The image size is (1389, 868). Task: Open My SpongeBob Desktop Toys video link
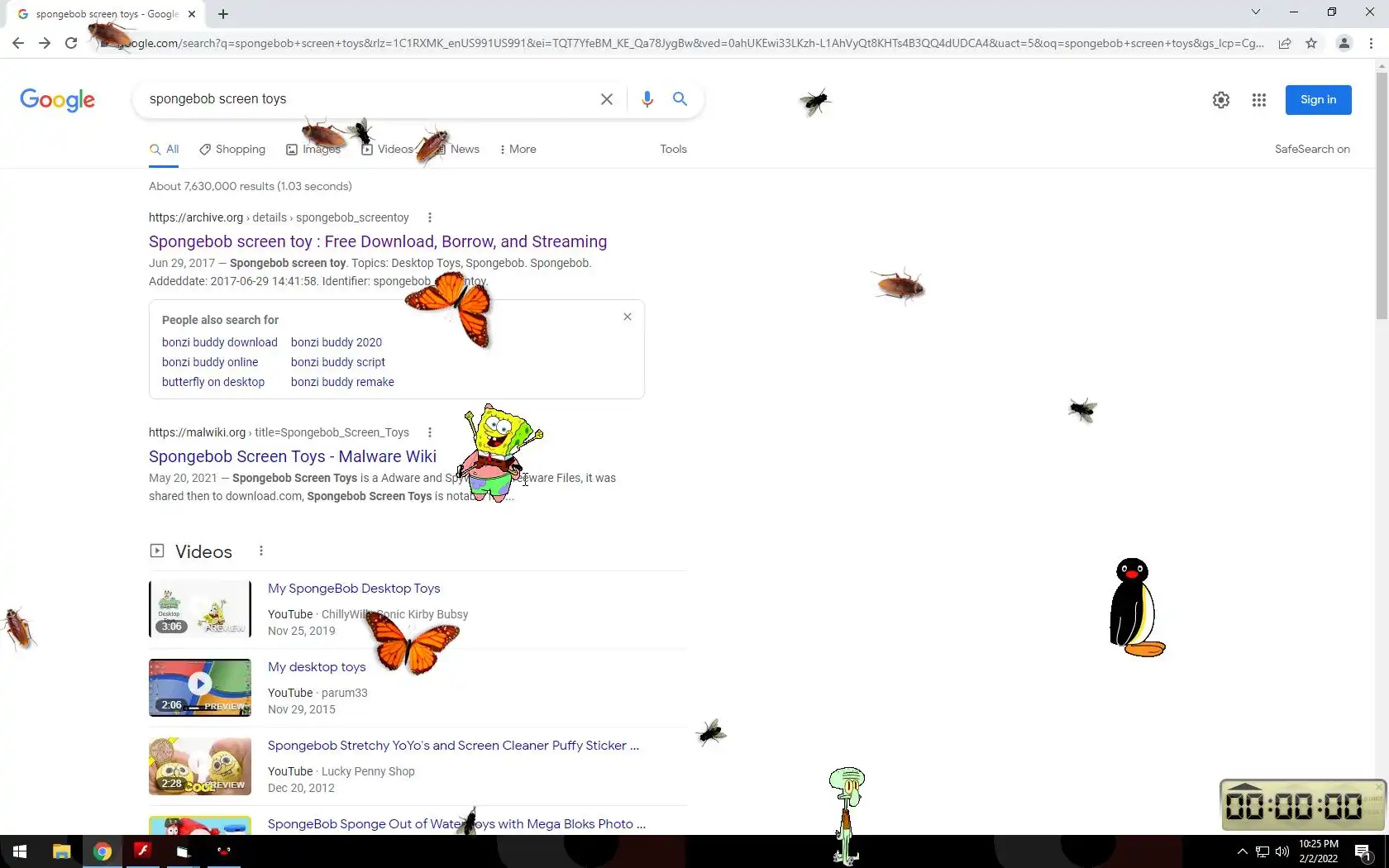354,589
